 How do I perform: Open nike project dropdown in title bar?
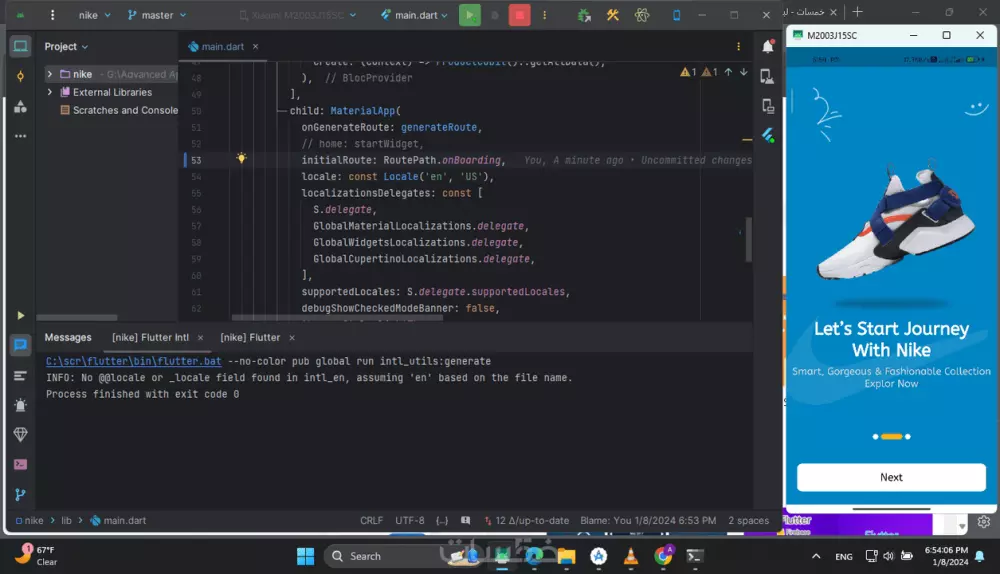(94, 15)
